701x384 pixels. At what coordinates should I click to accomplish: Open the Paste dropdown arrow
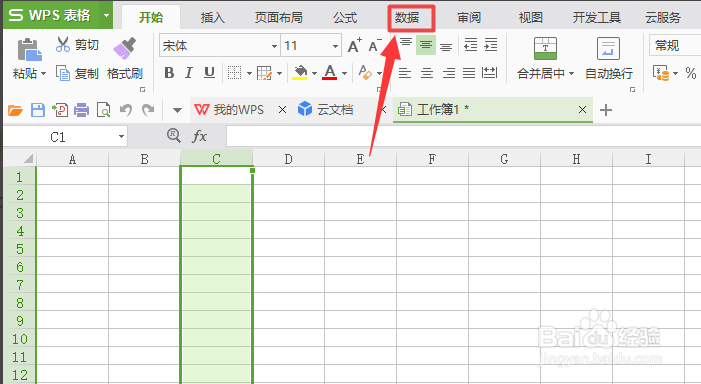tap(43, 73)
